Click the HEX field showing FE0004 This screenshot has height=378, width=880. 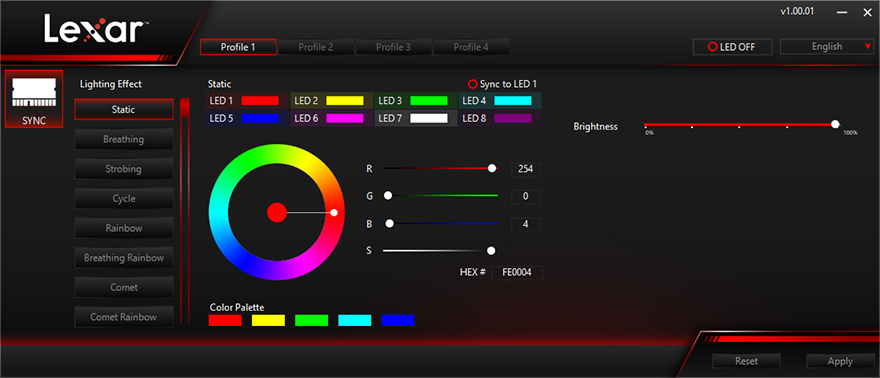(x=517, y=273)
